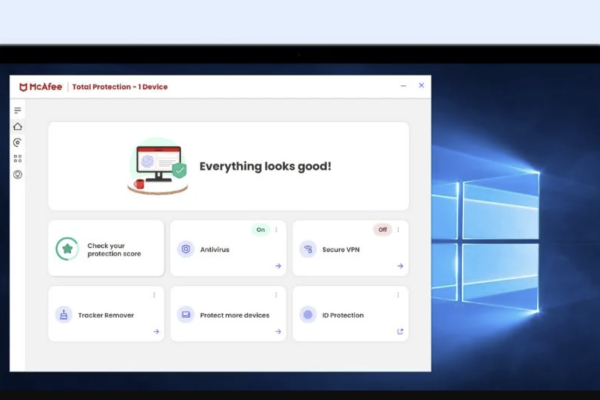Click the arrow on Protect more devices
600x400 pixels.
(x=278, y=331)
